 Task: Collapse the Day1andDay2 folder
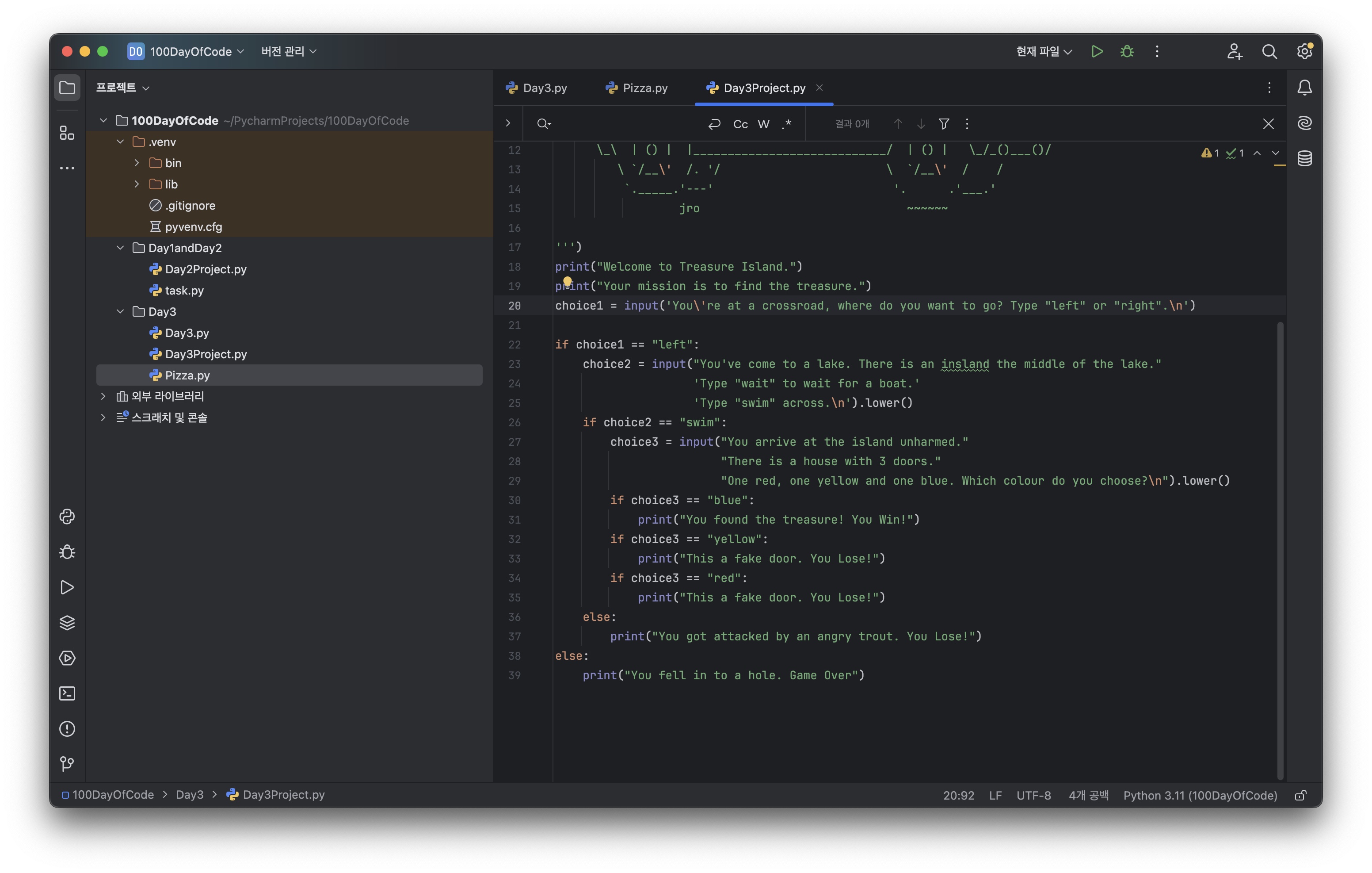[120, 248]
